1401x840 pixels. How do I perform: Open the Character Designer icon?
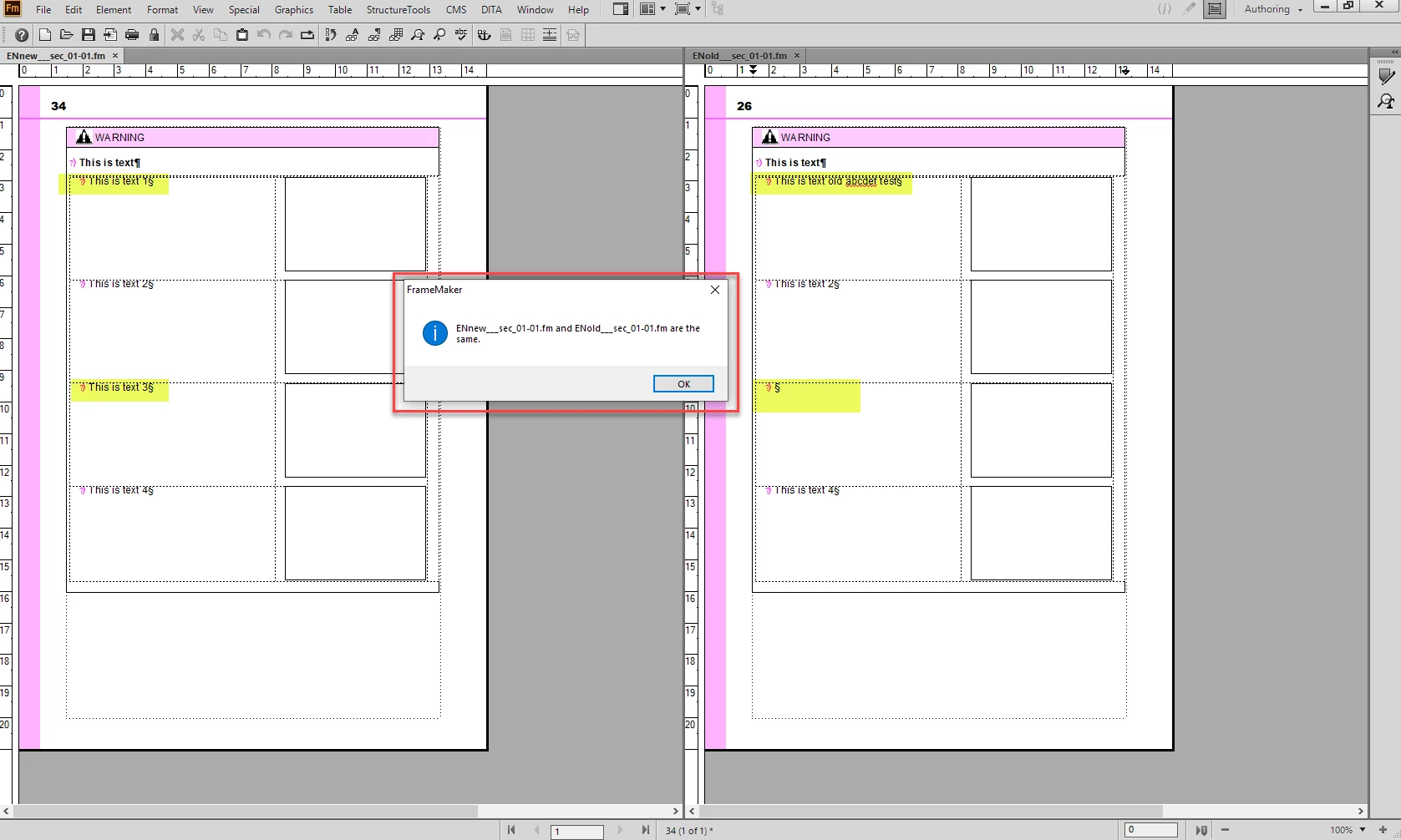(x=352, y=35)
